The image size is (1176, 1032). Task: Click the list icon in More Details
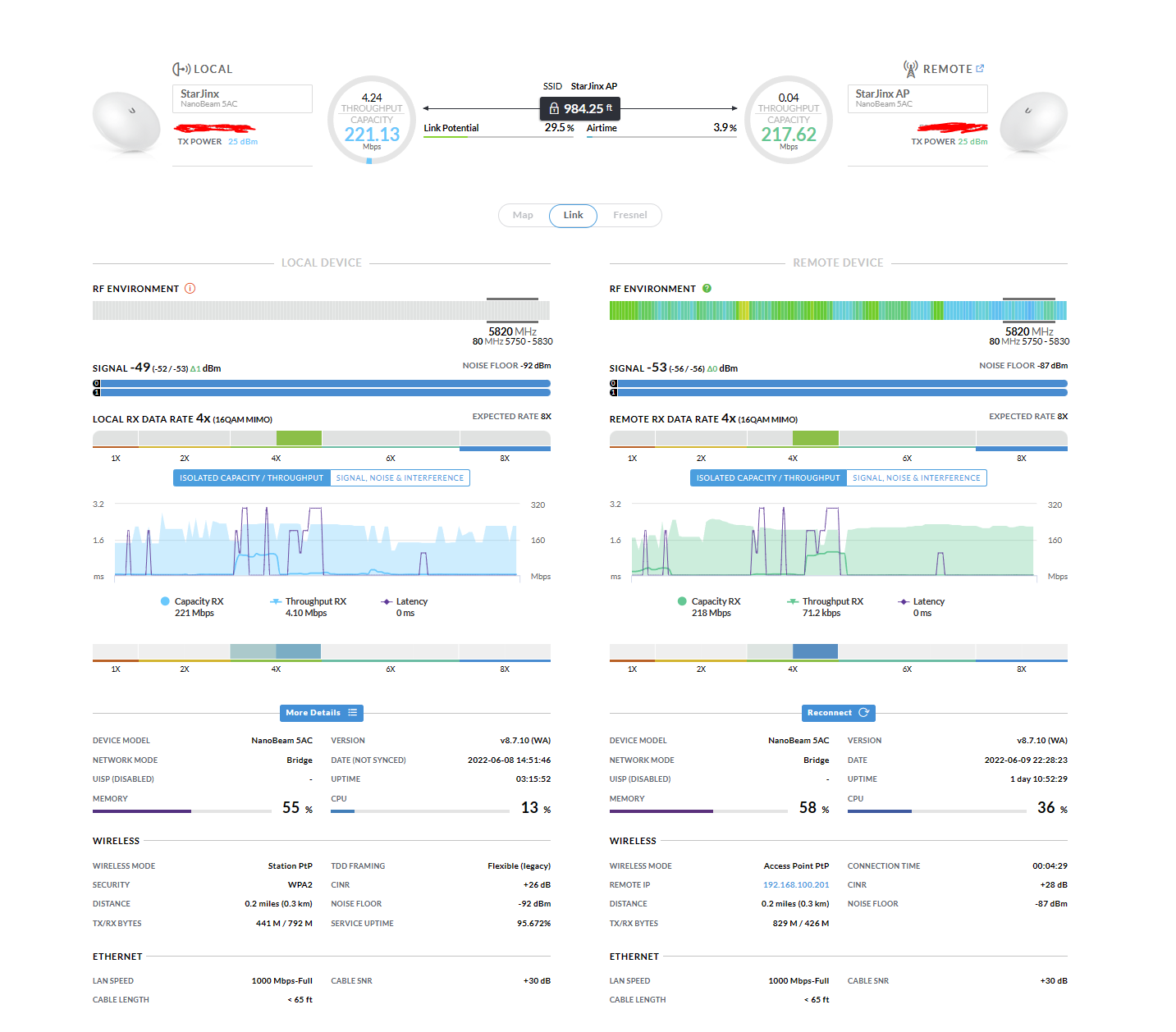pyautogui.click(x=352, y=713)
